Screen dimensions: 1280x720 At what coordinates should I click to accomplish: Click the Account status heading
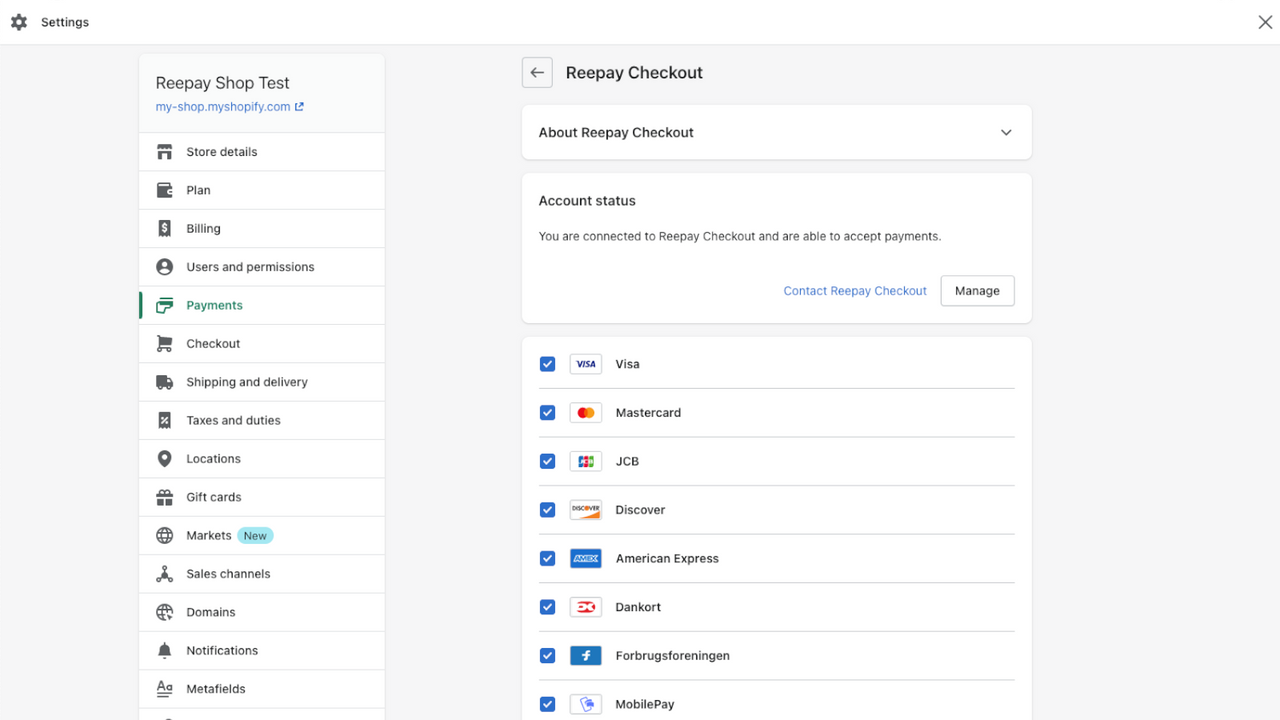(587, 201)
